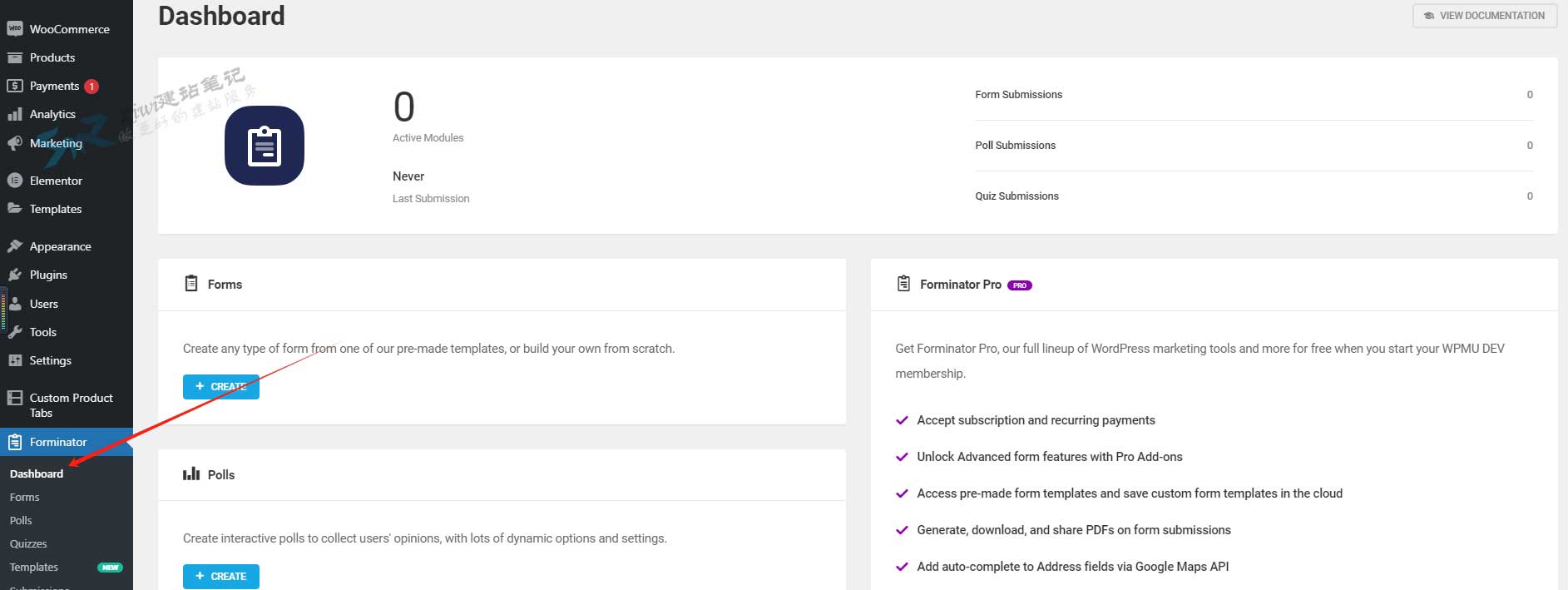Click the Polls section chart icon
This screenshot has width=1568, height=590.
[191, 473]
